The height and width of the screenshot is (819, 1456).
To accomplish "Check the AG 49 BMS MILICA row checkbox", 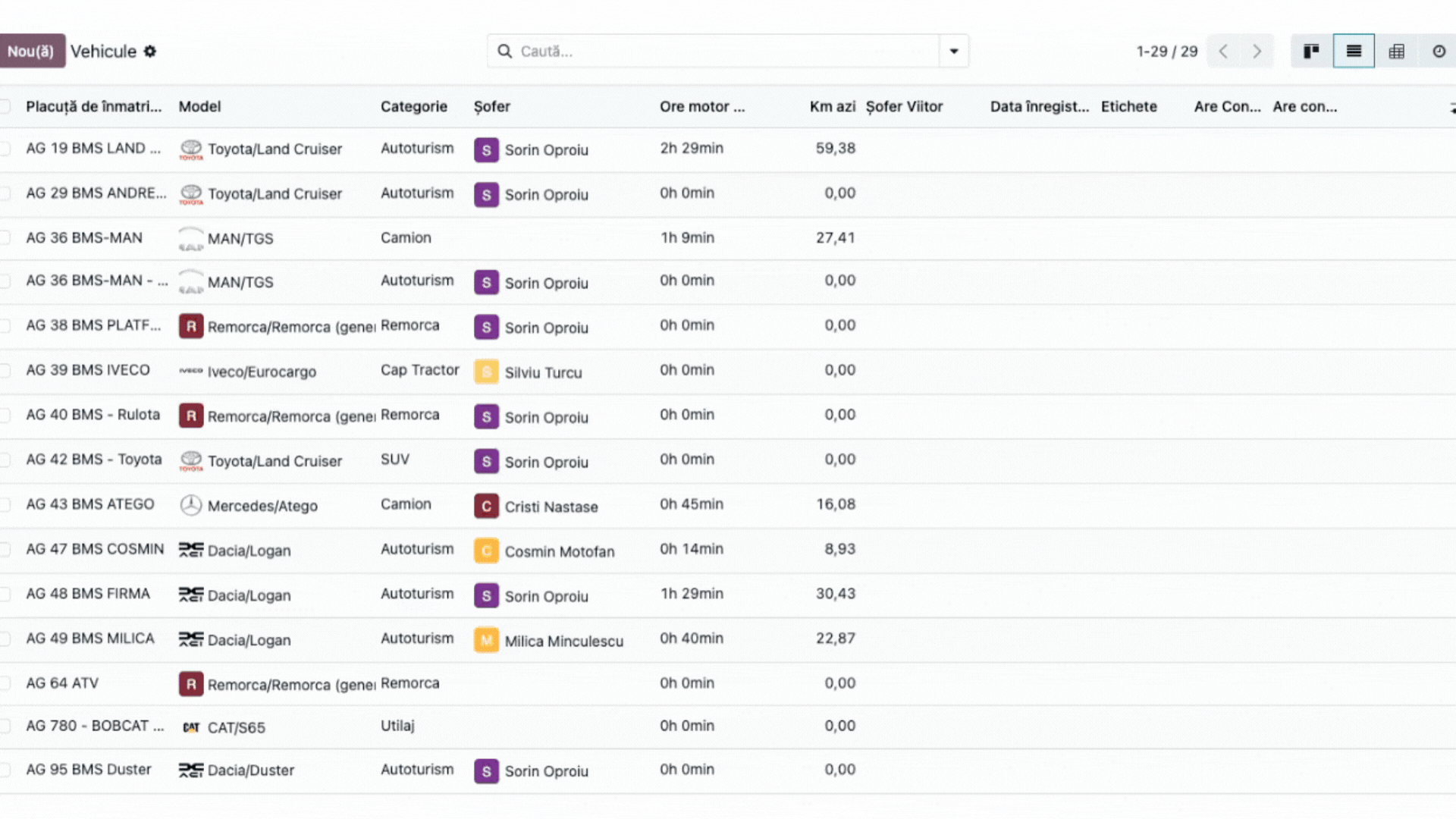I will click(x=5, y=639).
